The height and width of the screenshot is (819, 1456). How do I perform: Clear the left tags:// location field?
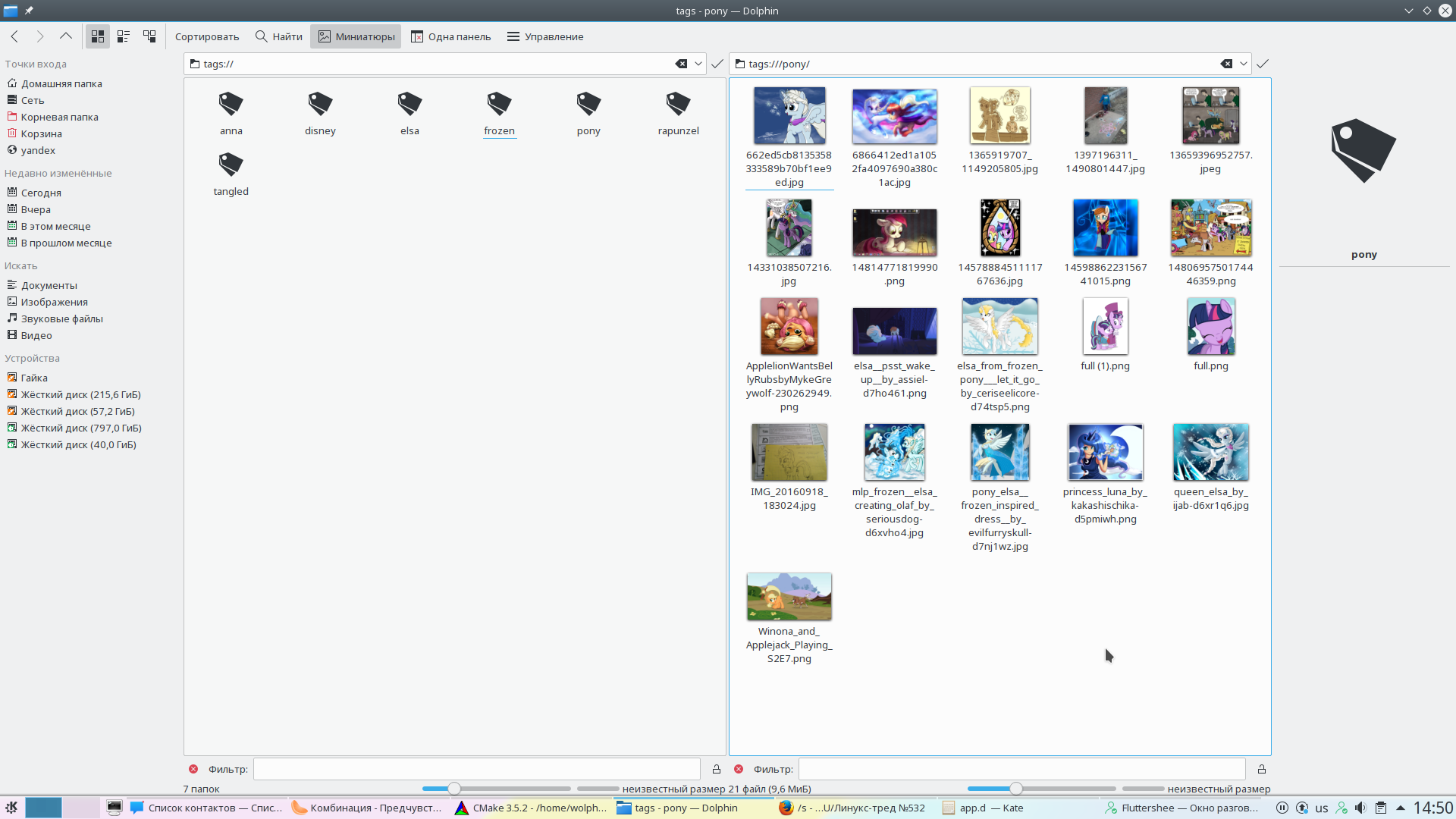tap(681, 64)
